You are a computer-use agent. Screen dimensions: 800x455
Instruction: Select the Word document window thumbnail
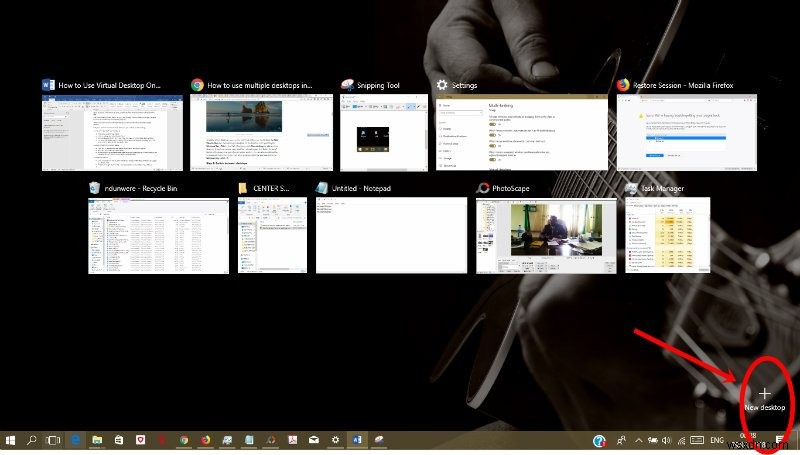(112, 133)
